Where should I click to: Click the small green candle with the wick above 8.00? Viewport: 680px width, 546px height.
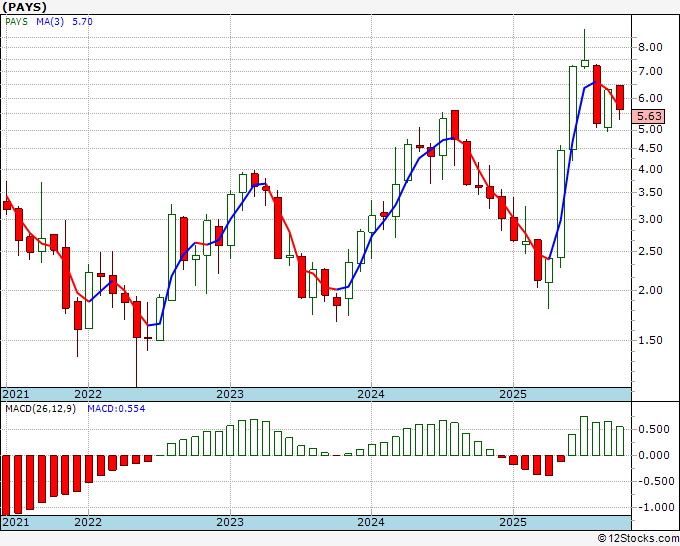[x=585, y=63]
